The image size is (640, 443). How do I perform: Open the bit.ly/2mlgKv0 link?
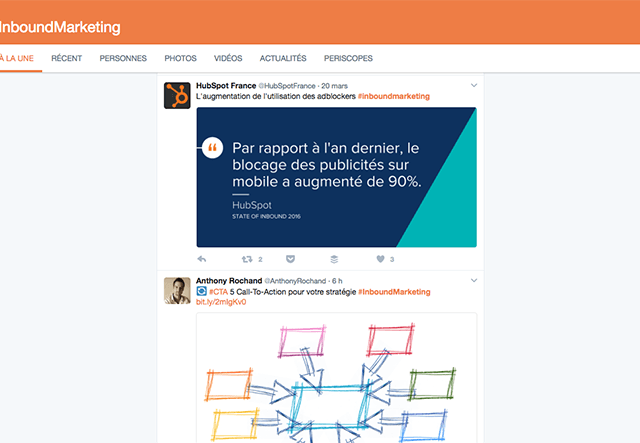[221, 302]
